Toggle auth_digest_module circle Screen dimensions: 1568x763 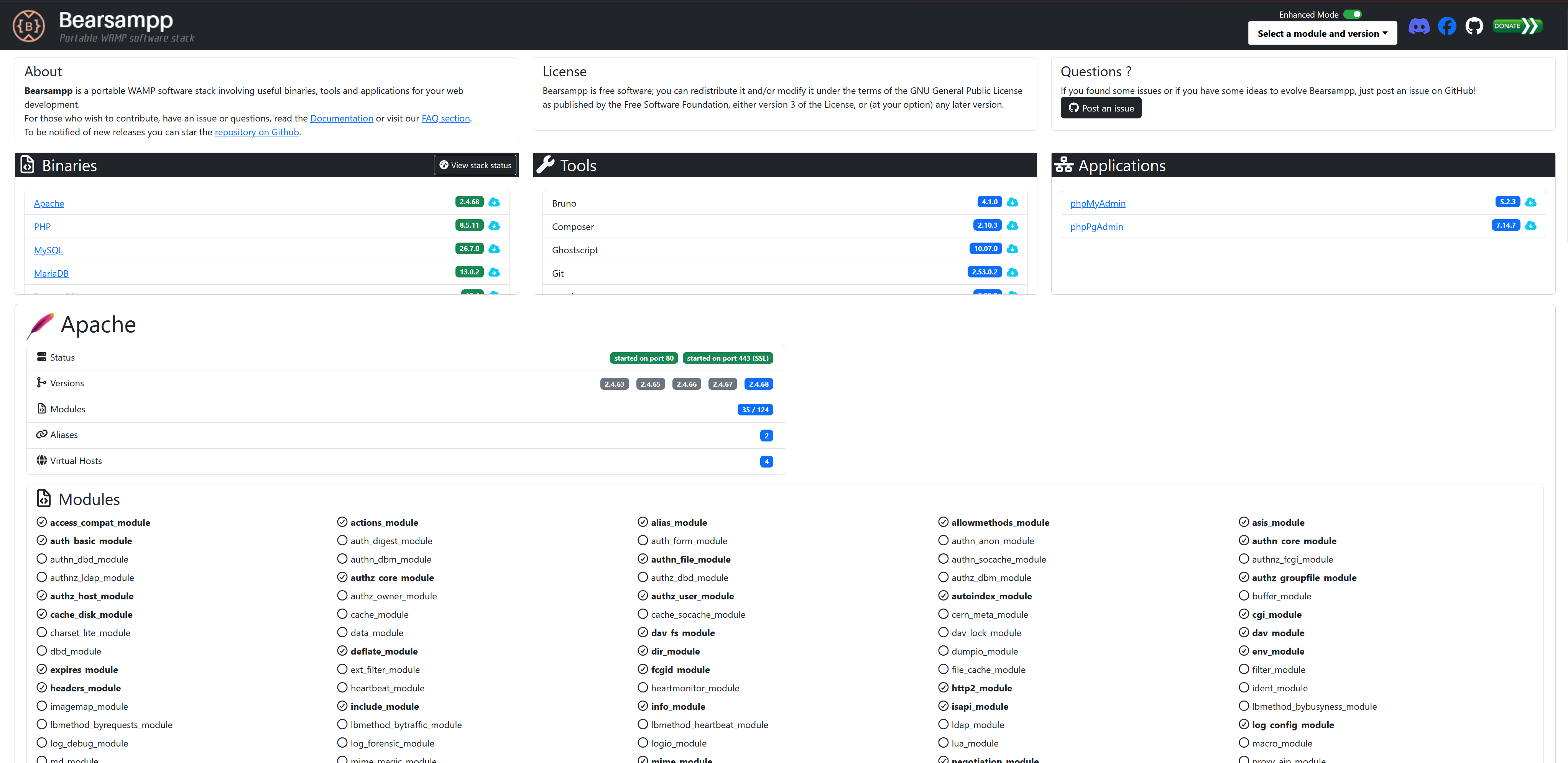[342, 540]
